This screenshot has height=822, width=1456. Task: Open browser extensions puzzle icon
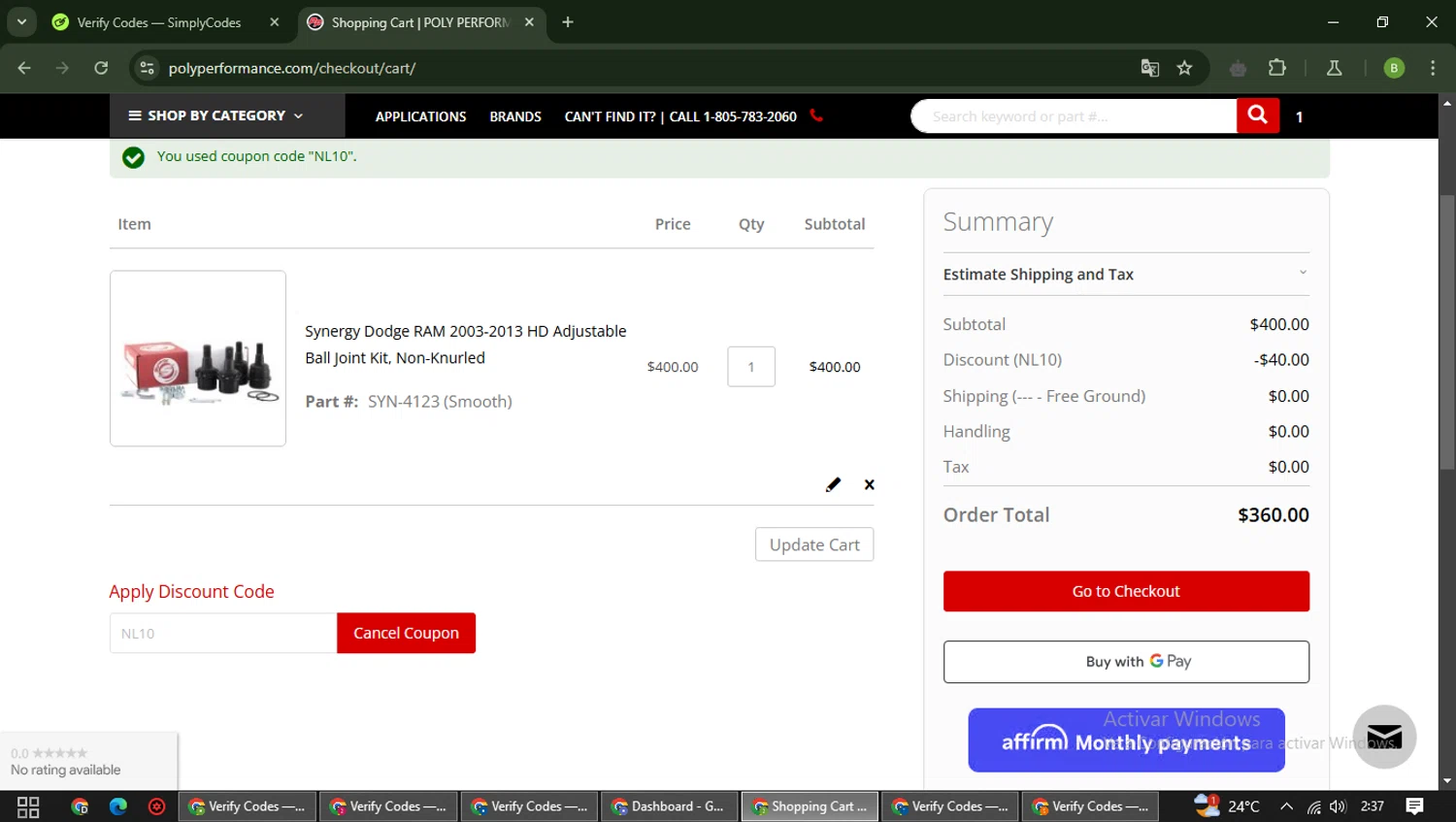[x=1277, y=68]
